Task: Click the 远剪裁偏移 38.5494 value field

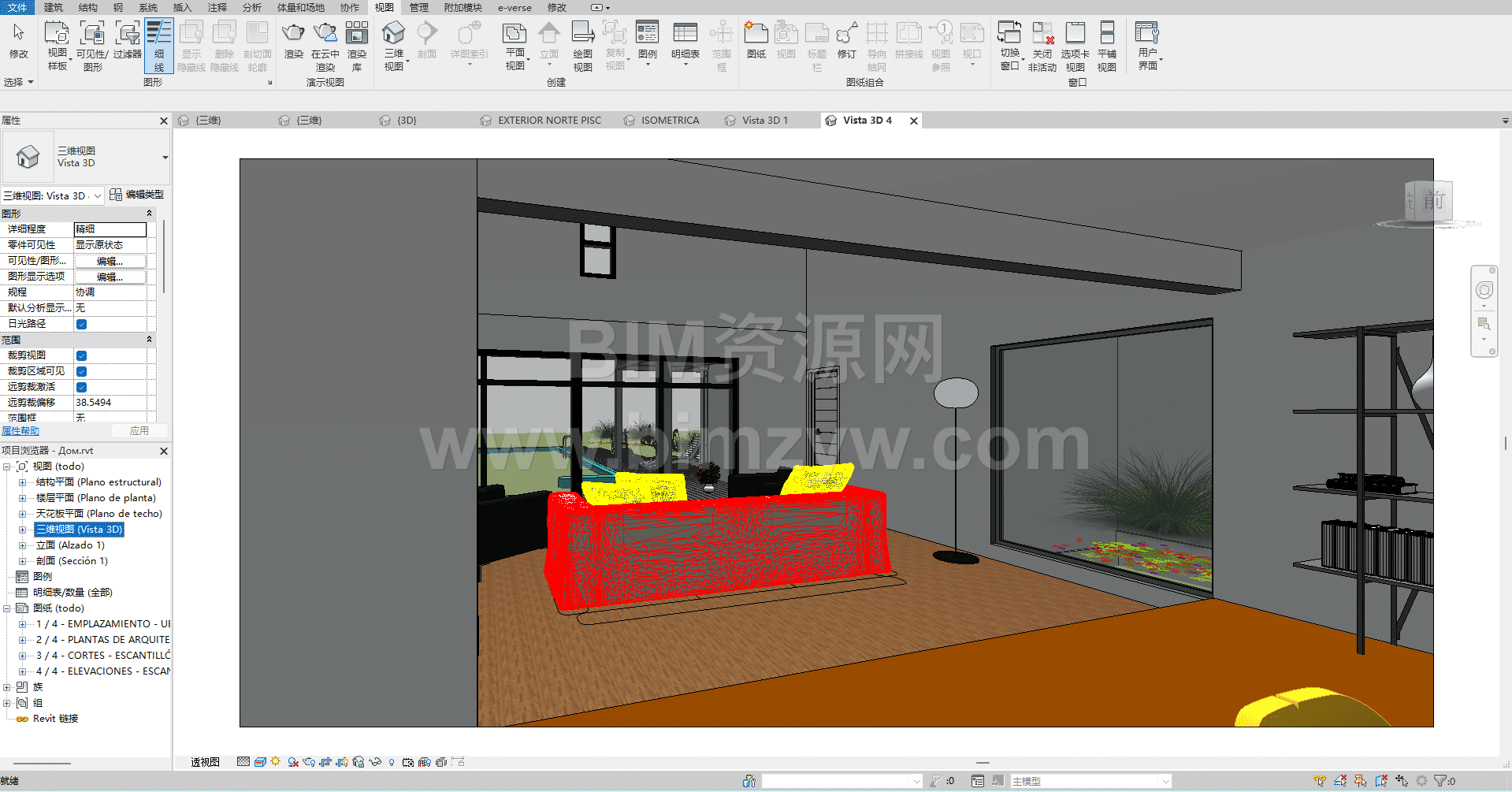Action: tap(110, 403)
